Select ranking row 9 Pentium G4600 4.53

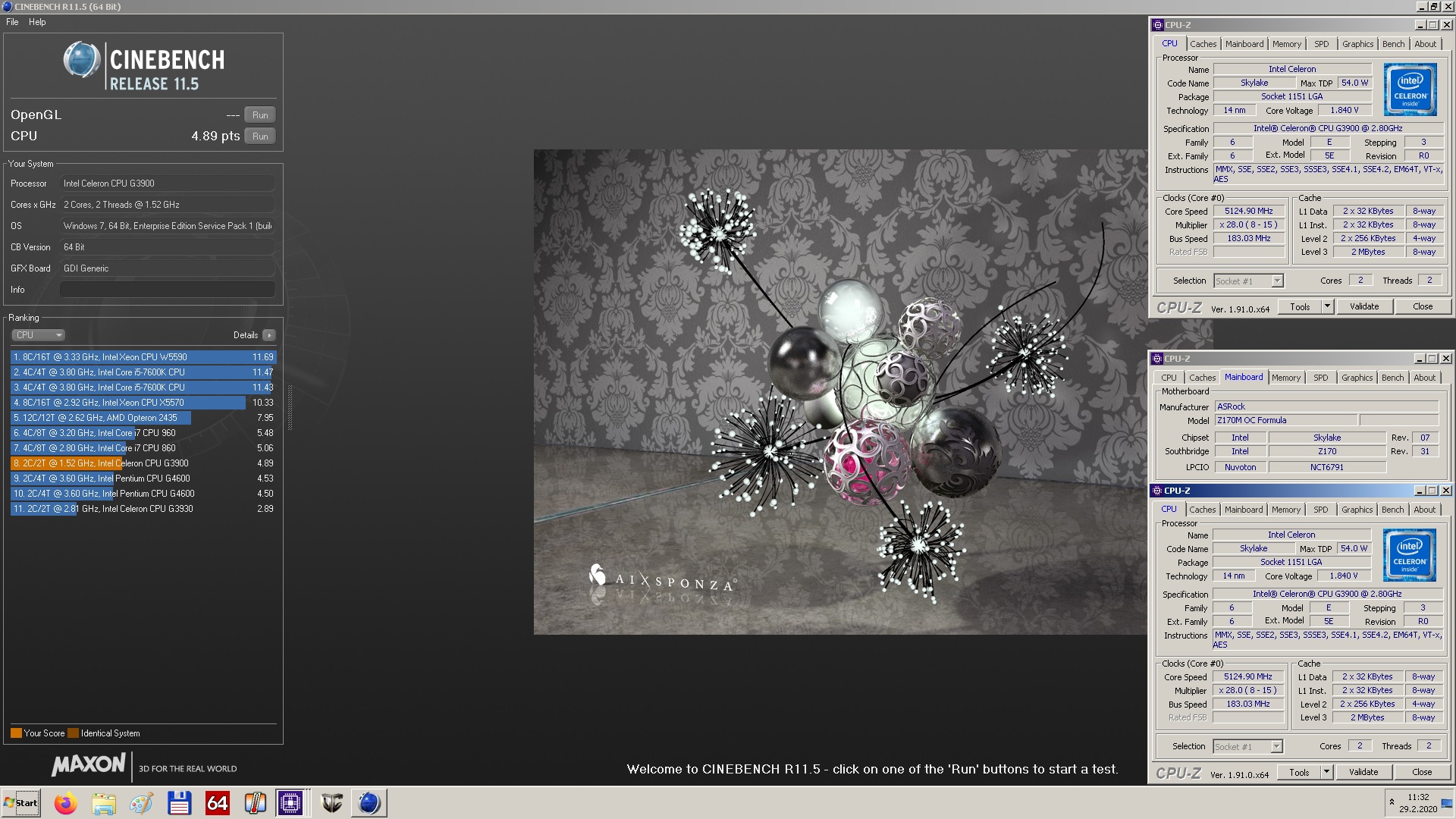(143, 479)
